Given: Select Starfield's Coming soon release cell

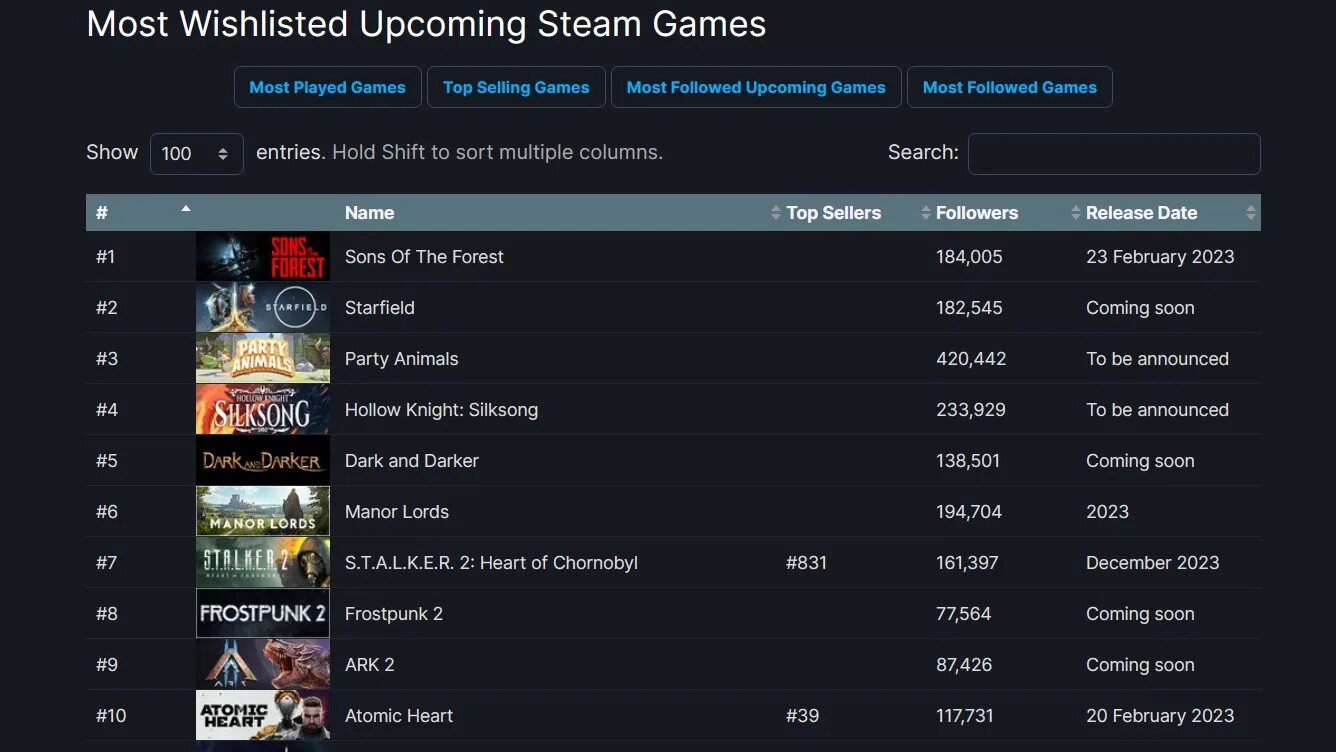Looking at the screenshot, I should [1140, 308].
